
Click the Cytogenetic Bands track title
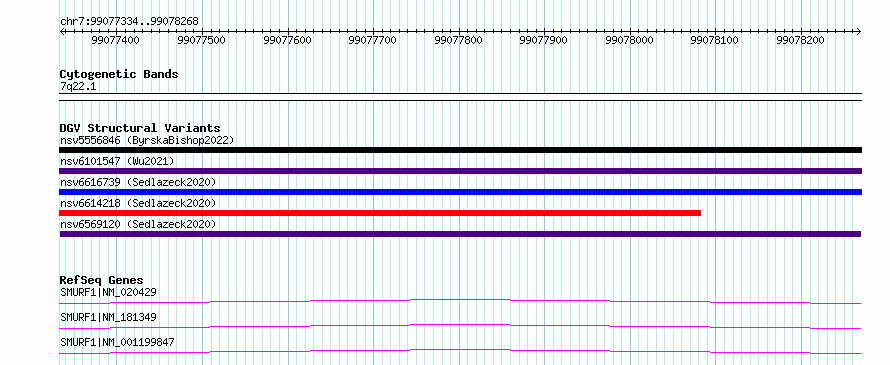point(119,74)
